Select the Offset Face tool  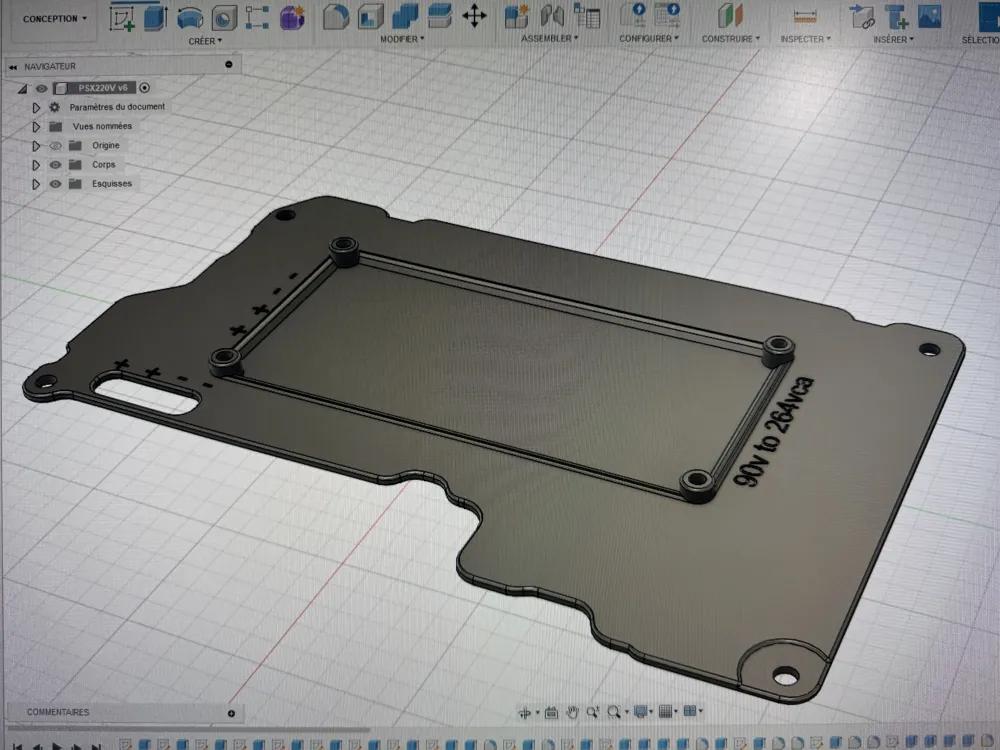pos(439,16)
